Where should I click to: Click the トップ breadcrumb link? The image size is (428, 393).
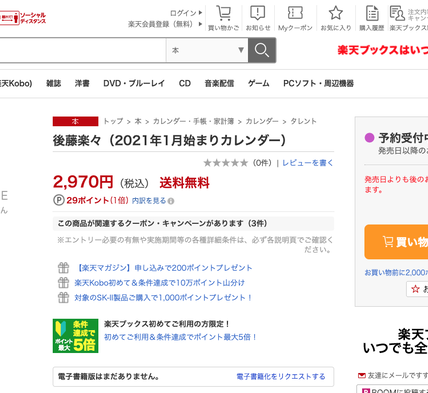tap(113, 121)
